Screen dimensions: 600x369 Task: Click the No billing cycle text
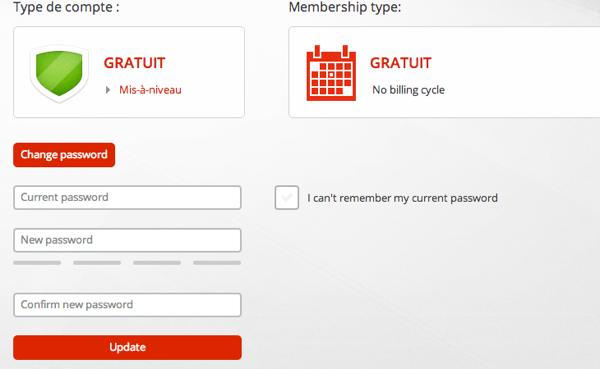click(409, 90)
